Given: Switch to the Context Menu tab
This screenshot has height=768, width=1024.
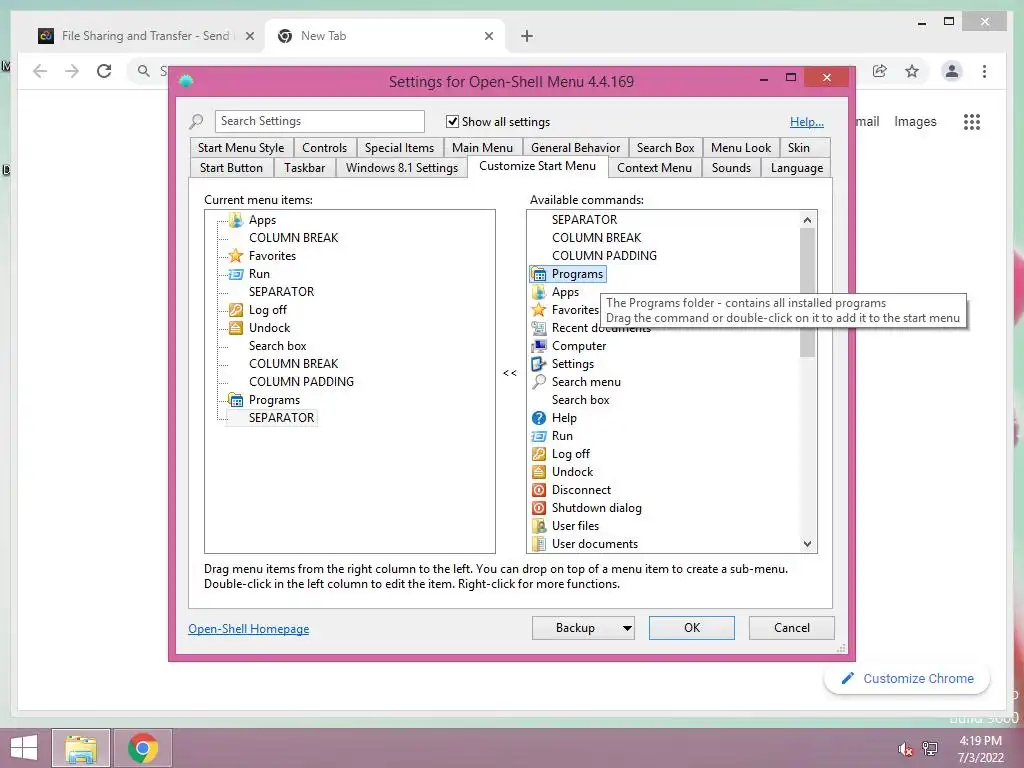Looking at the screenshot, I should (x=654, y=168).
